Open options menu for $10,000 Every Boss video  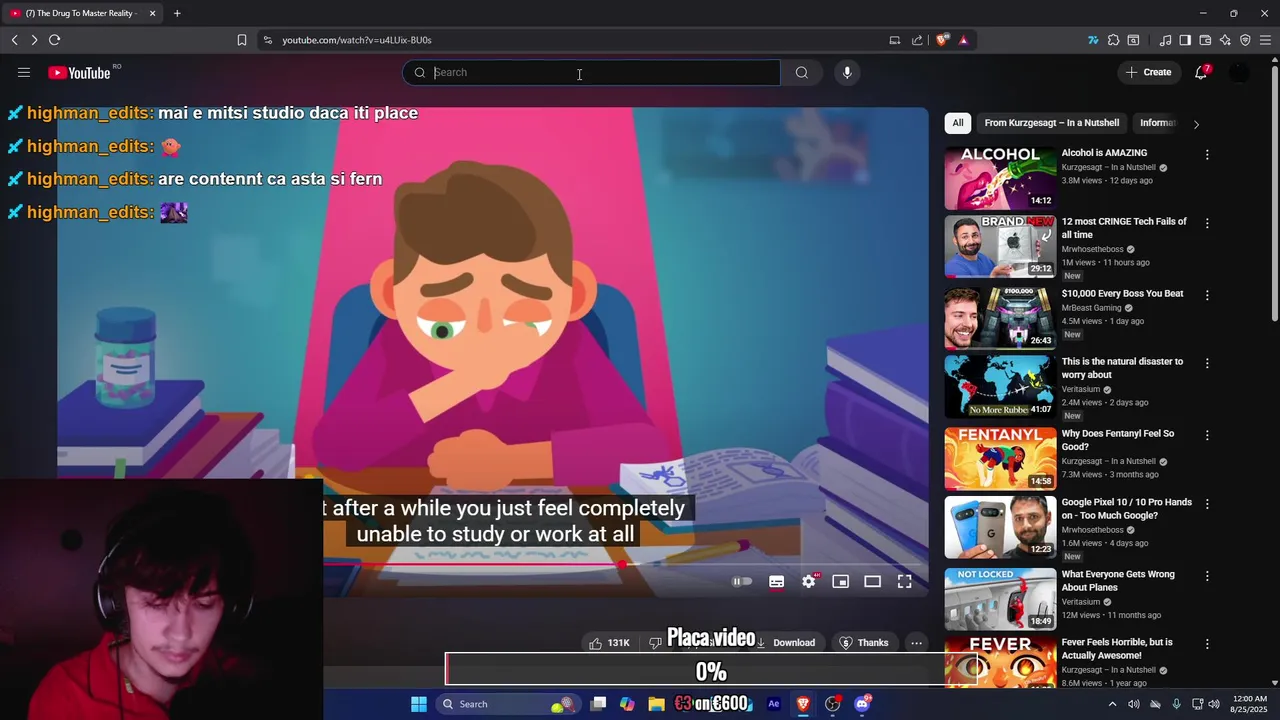1207,295
